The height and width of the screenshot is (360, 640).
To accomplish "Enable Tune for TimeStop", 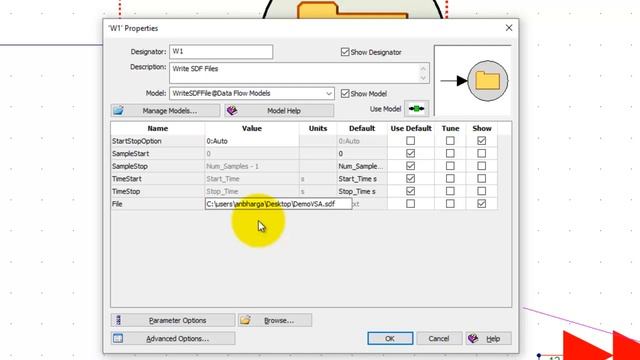I will pos(450,191).
